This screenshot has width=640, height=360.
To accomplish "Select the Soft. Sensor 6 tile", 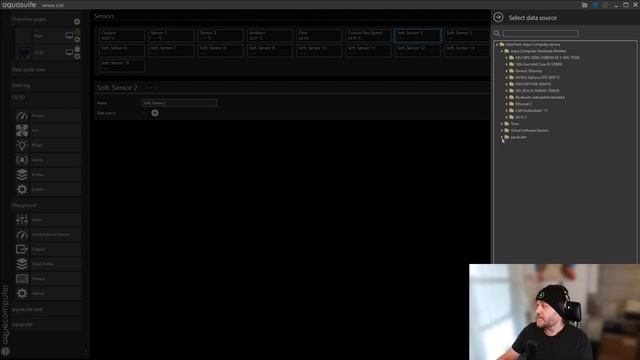I will point(122,51).
